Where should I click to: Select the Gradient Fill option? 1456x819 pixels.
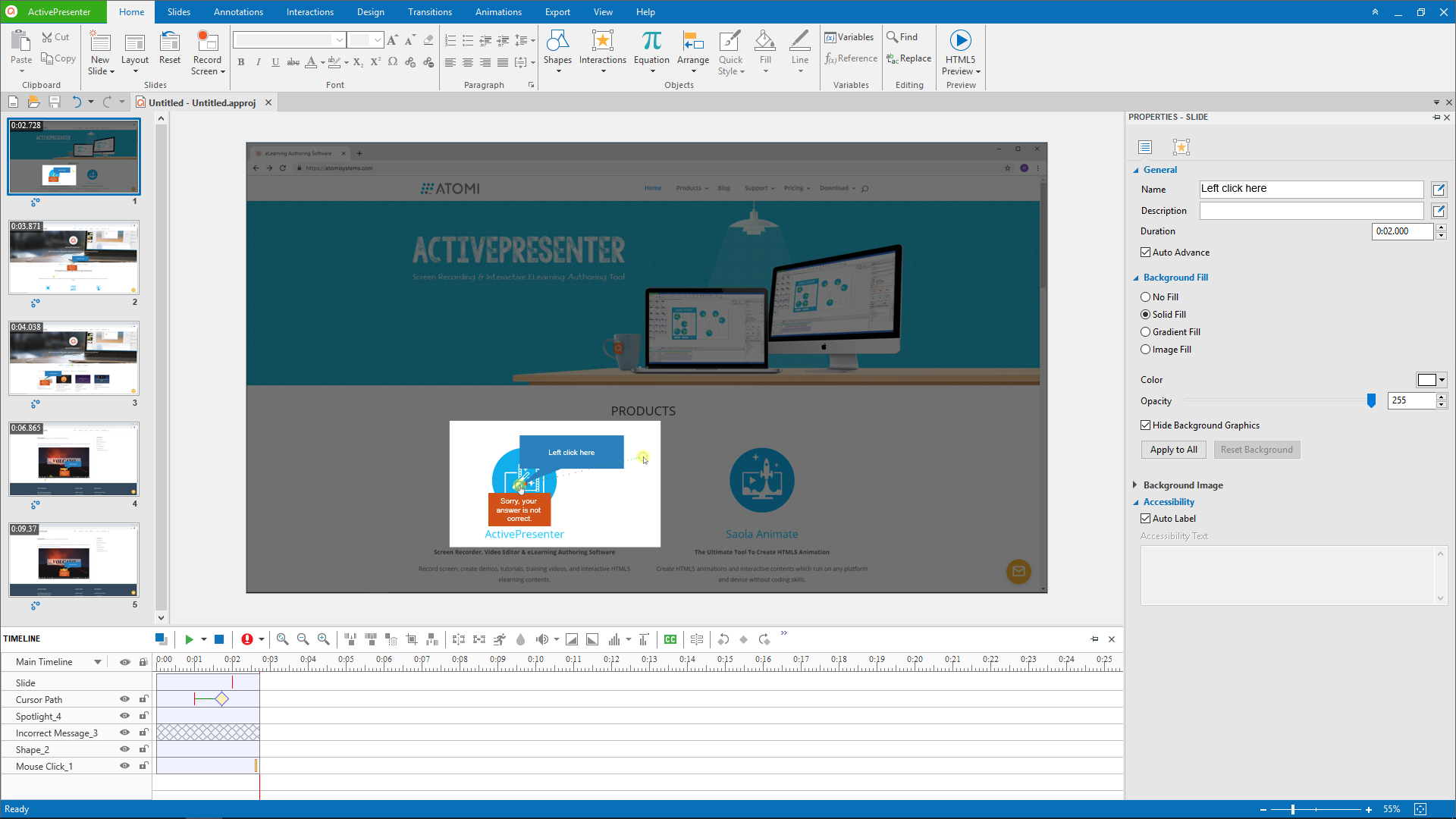(1146, 332)
